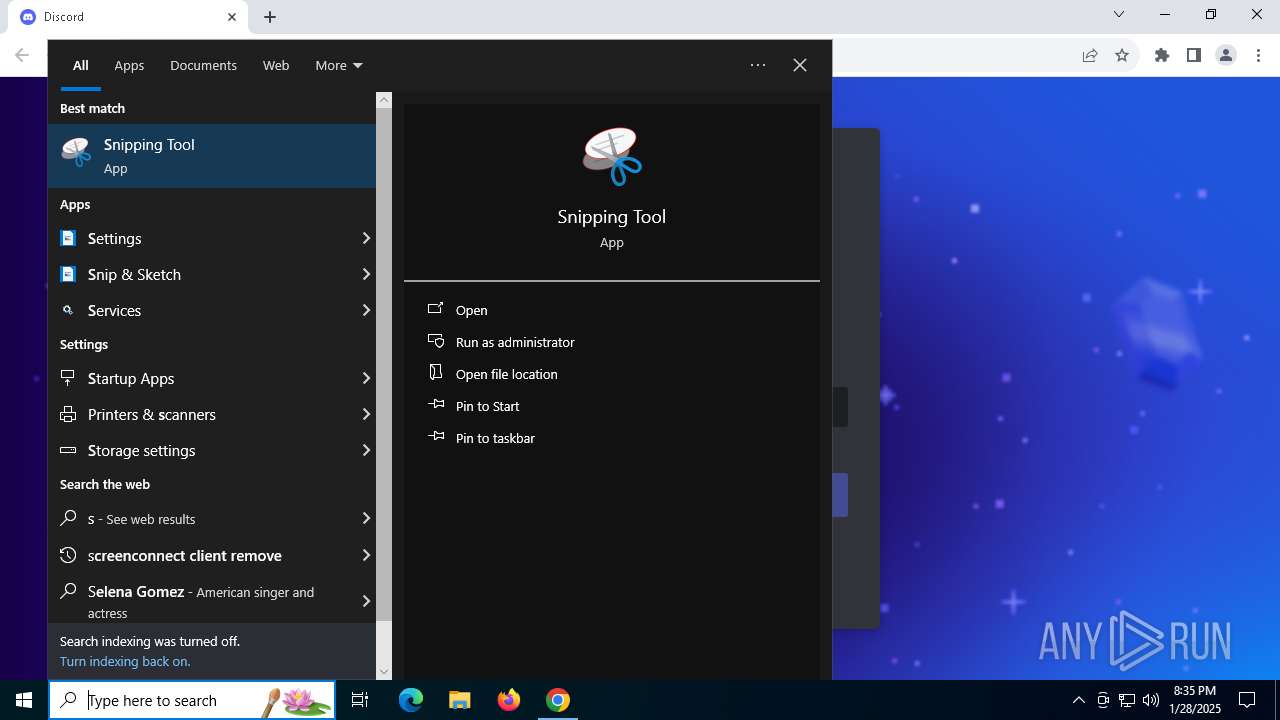This screenshot has width=1280, height=720.
Task: Expand the Storage settings result arrow
Action: [x=366, y=450]
